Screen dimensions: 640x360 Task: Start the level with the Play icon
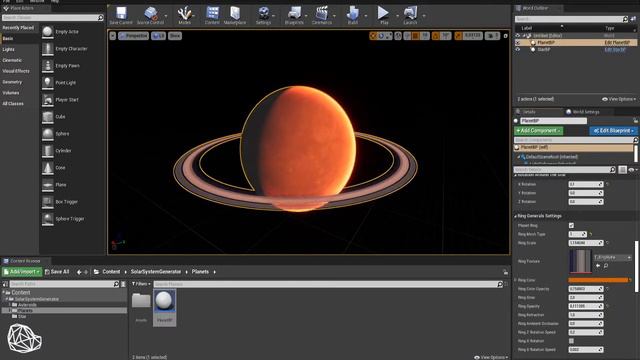coord(383,13)
